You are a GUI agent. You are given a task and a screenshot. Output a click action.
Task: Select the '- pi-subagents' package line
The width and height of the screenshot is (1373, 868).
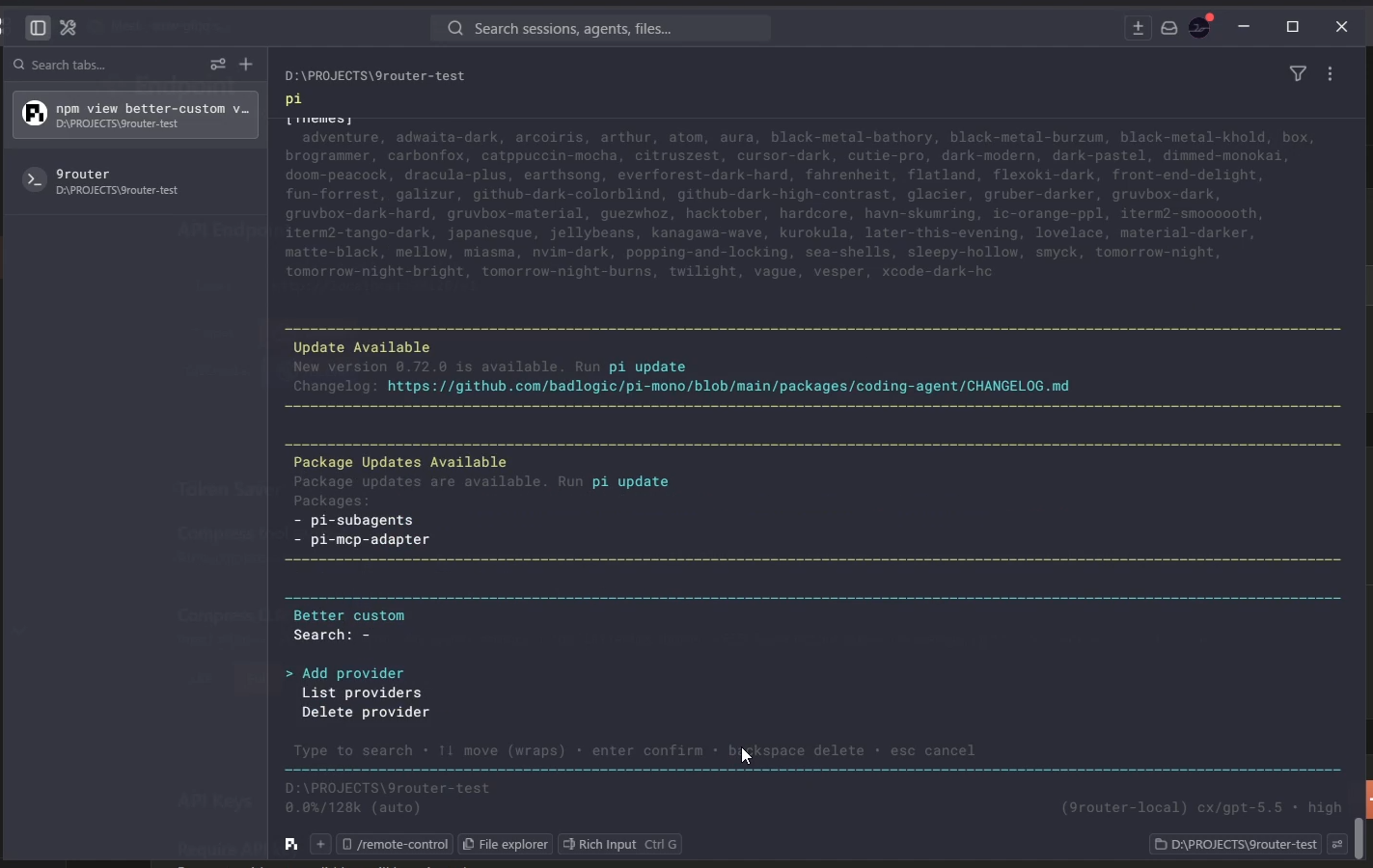click(353, 520)
